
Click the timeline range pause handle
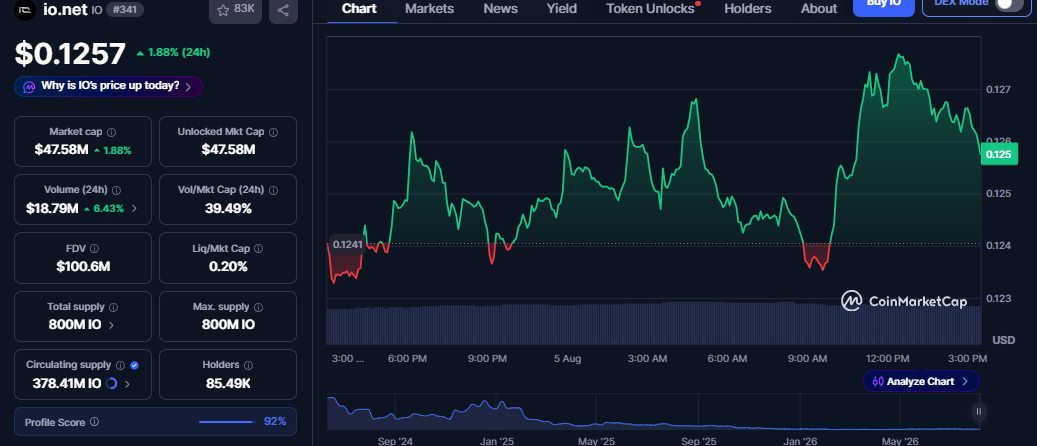tap(978, 412)
